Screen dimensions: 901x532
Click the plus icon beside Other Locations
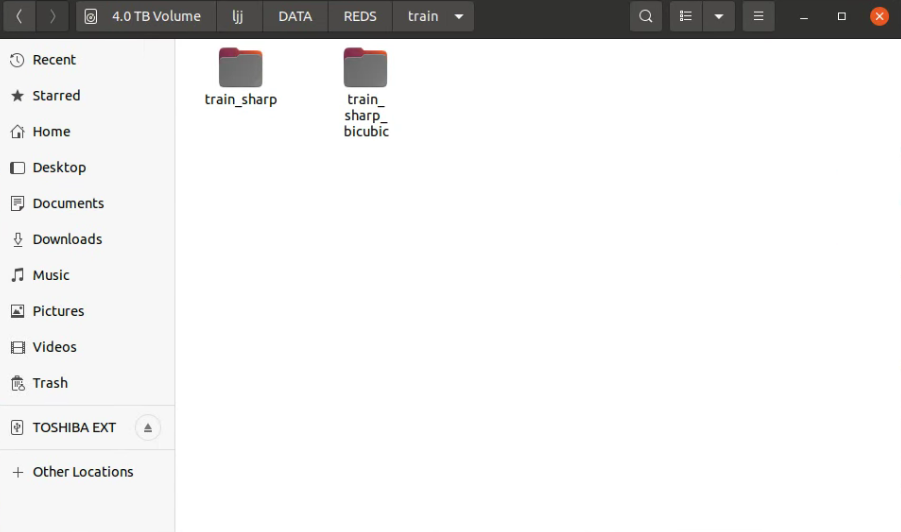pos(17,472)
